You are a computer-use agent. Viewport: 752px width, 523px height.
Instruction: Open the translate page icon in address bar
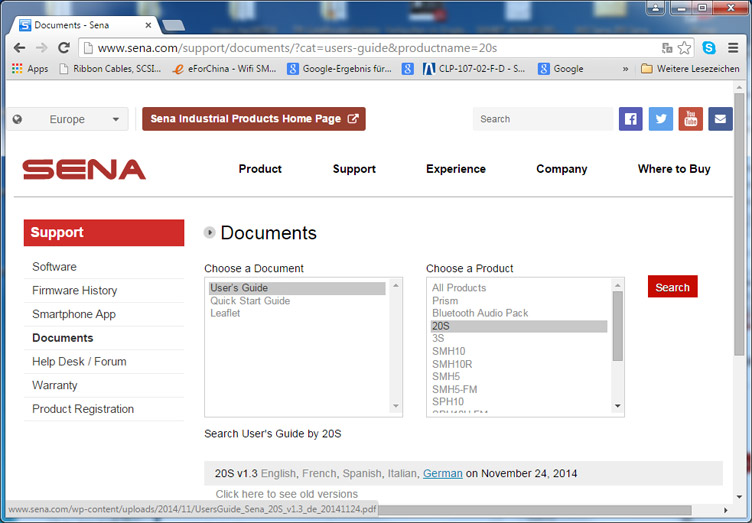point(667,48)
